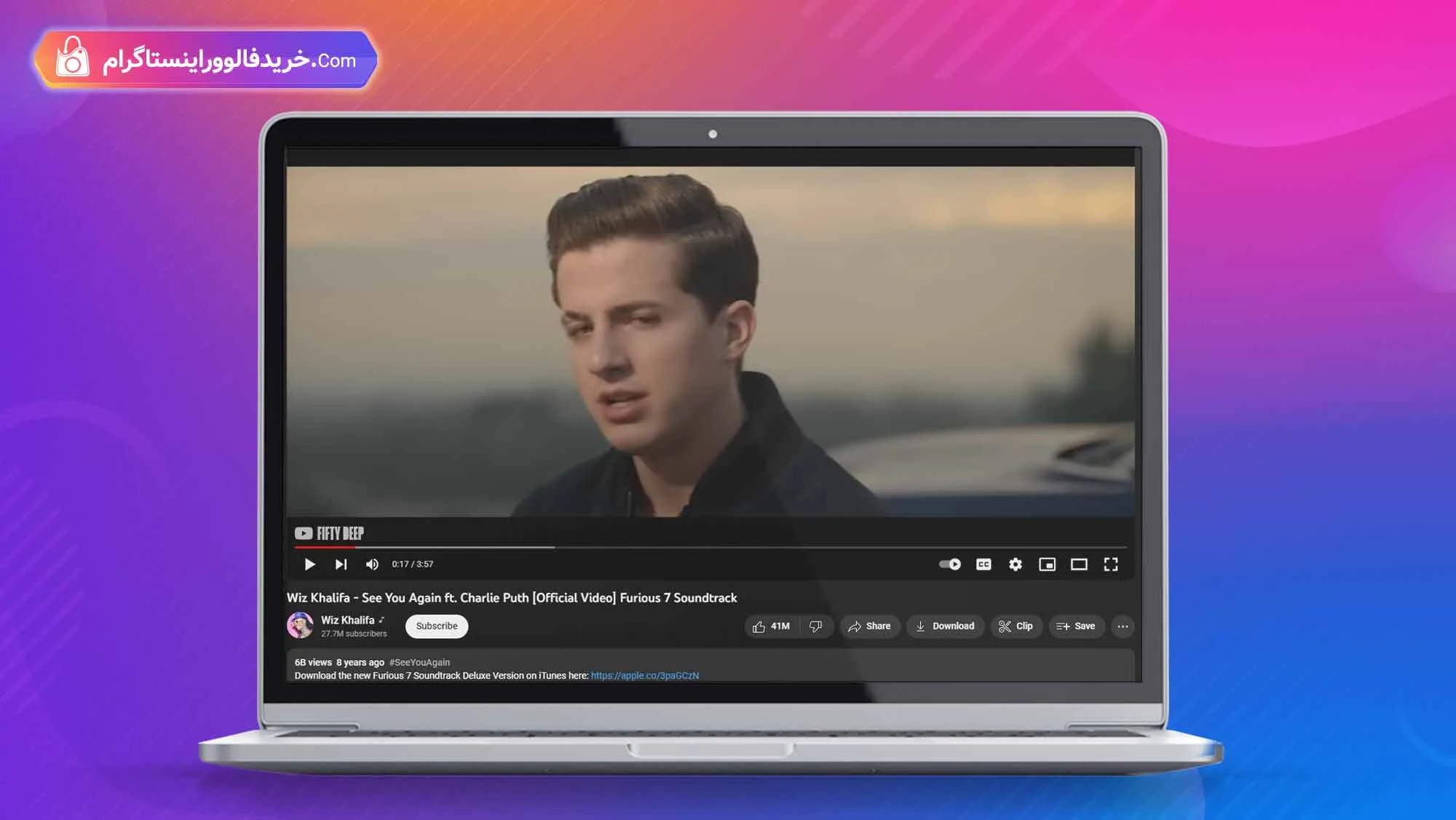Screen dimensions: 1456x820
Task: Open the settings gear in player
Action: click(1016, 565)
